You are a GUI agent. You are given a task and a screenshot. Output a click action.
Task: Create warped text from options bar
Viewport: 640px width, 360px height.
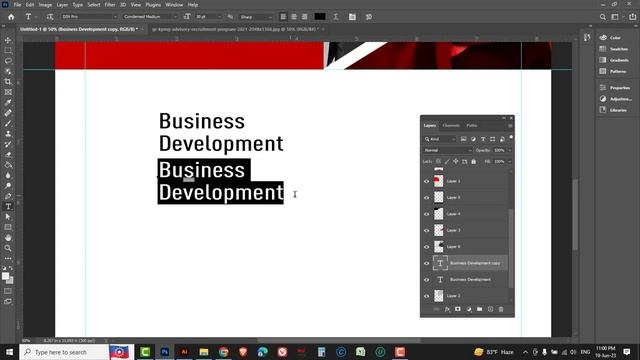click(x=336, y=17)
